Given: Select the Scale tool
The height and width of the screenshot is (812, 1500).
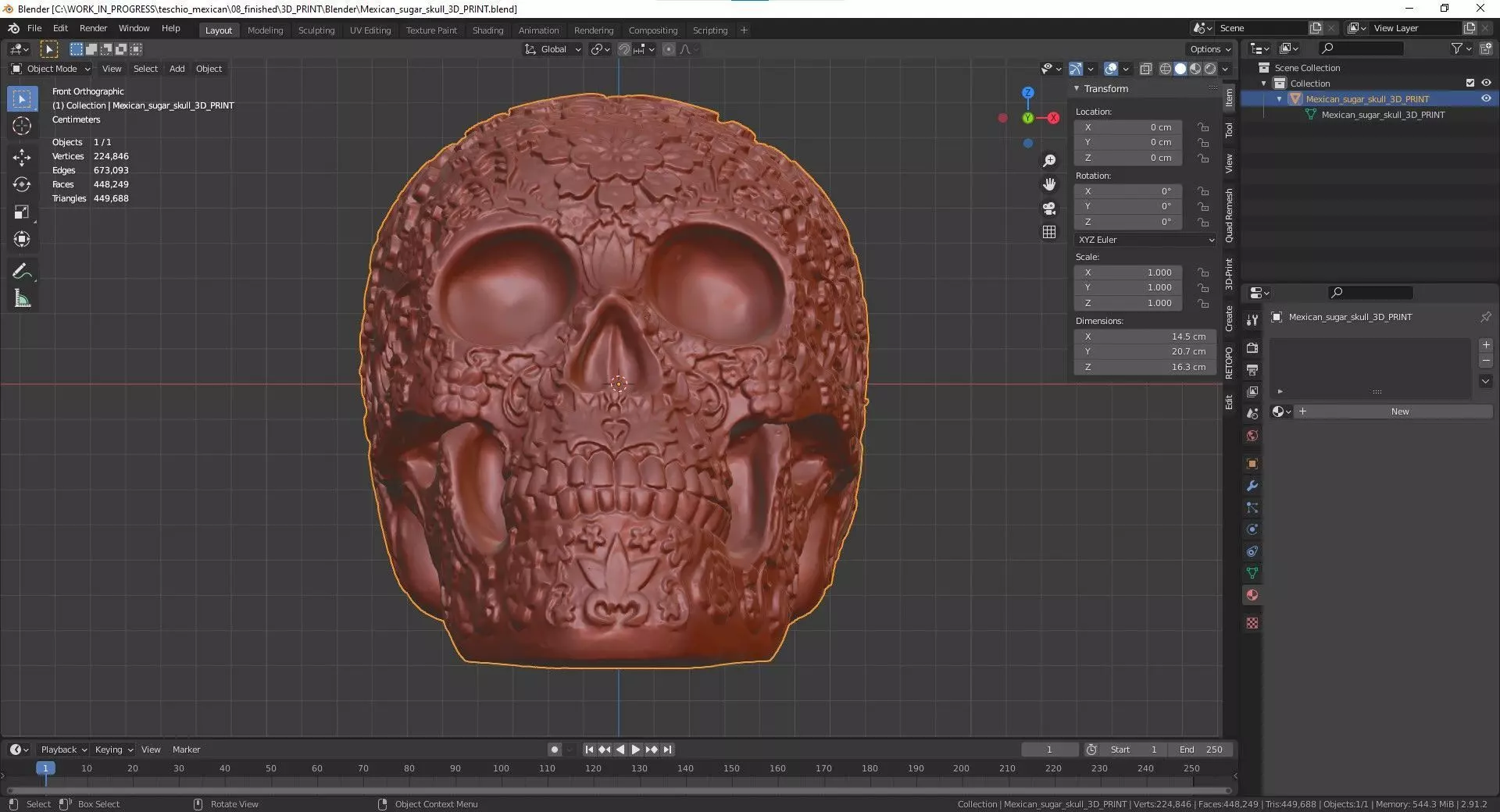Looking at the screenshot, I should click(22, 212).
